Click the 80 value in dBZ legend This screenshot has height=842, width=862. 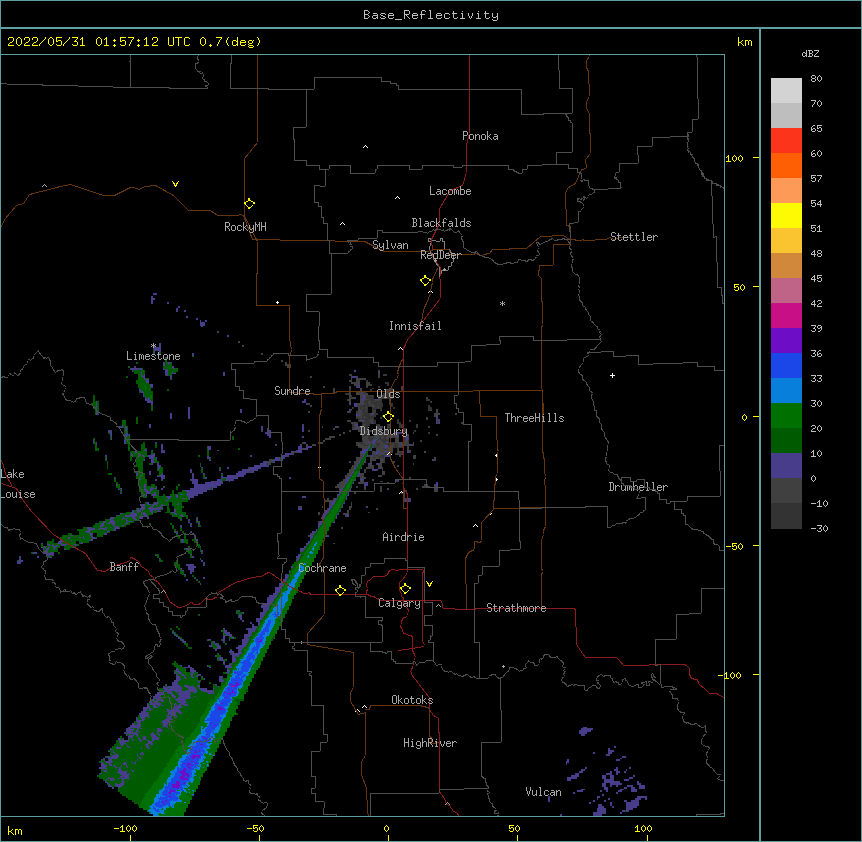click(x=816, y=79)
